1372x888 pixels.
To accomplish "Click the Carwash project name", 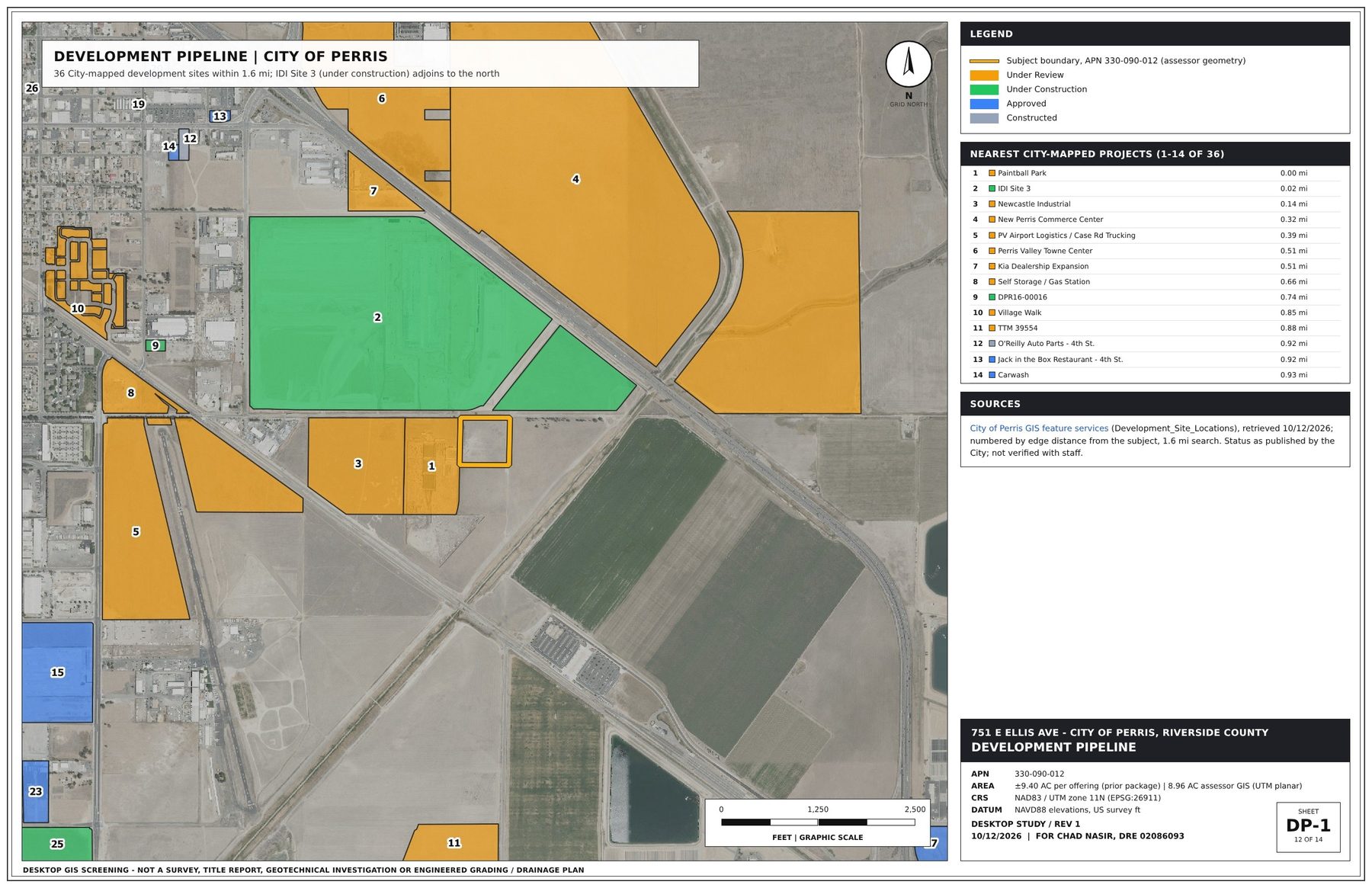I will coord(1013,375).
